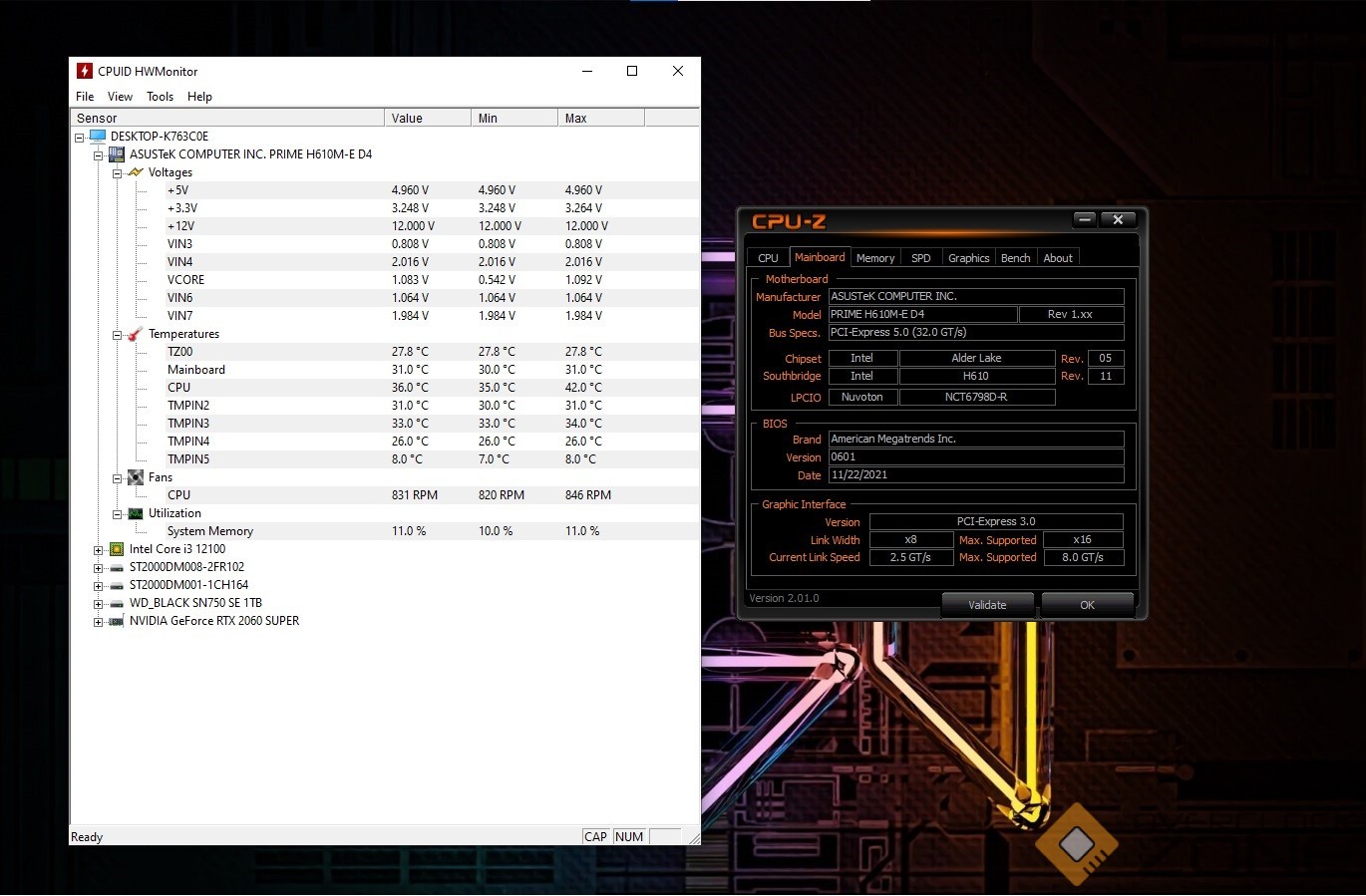Select the Mainboard tab in CPU-Z

coord(820,257)
